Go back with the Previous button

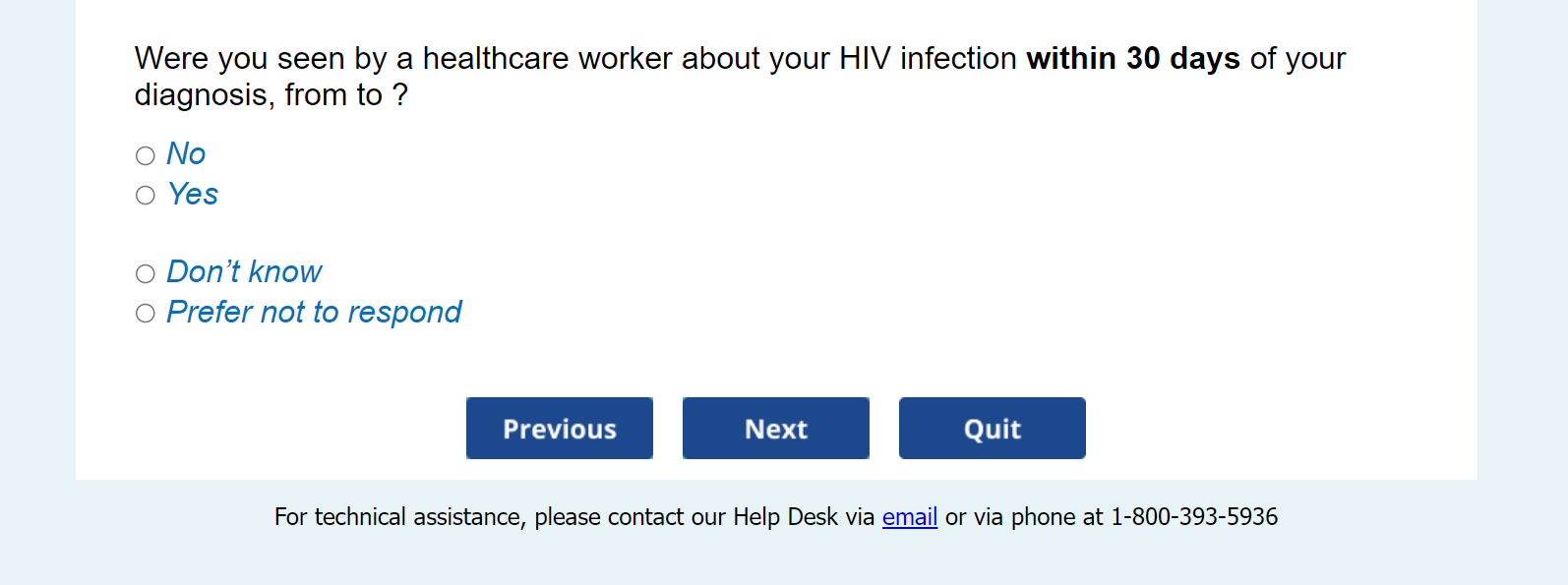point(560,429)
